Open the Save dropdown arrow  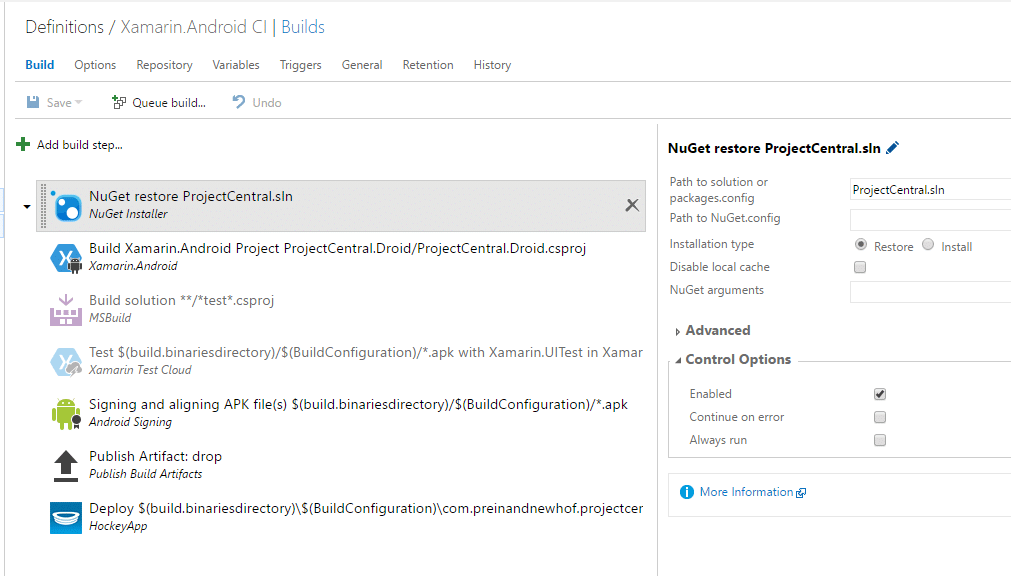[79, 103]
